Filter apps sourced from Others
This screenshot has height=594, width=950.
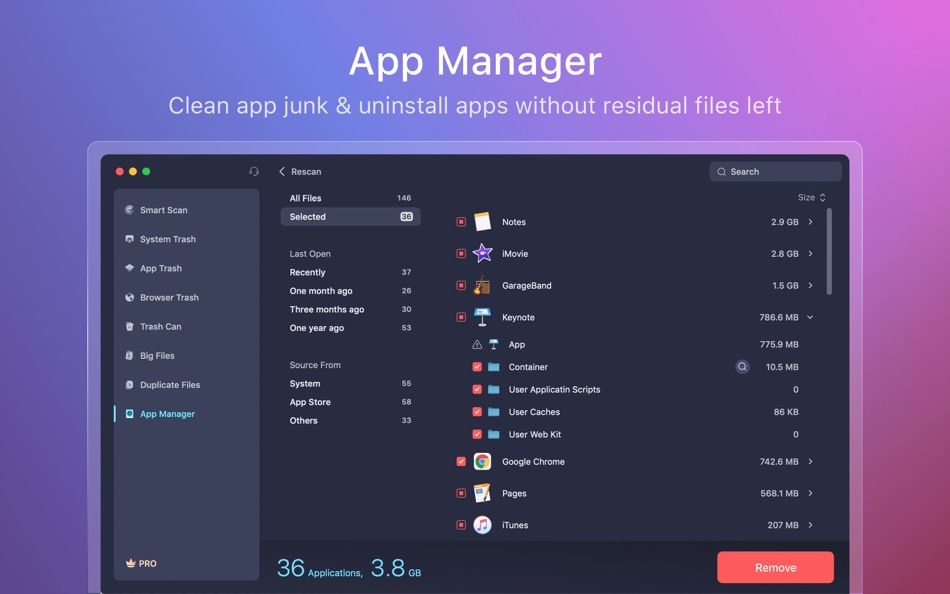(x=350, y=421)
